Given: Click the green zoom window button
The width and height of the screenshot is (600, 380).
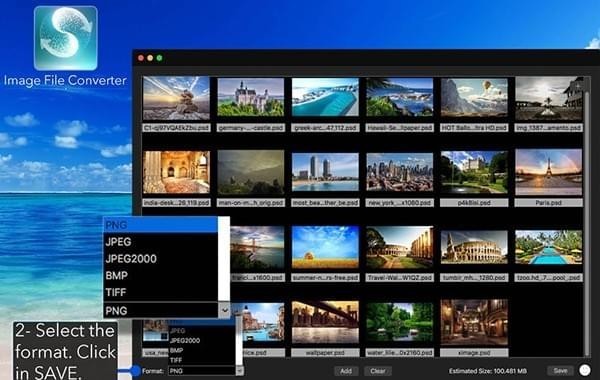Looking at the screenshot, I should pyautogui.click(x=160, y=58).
